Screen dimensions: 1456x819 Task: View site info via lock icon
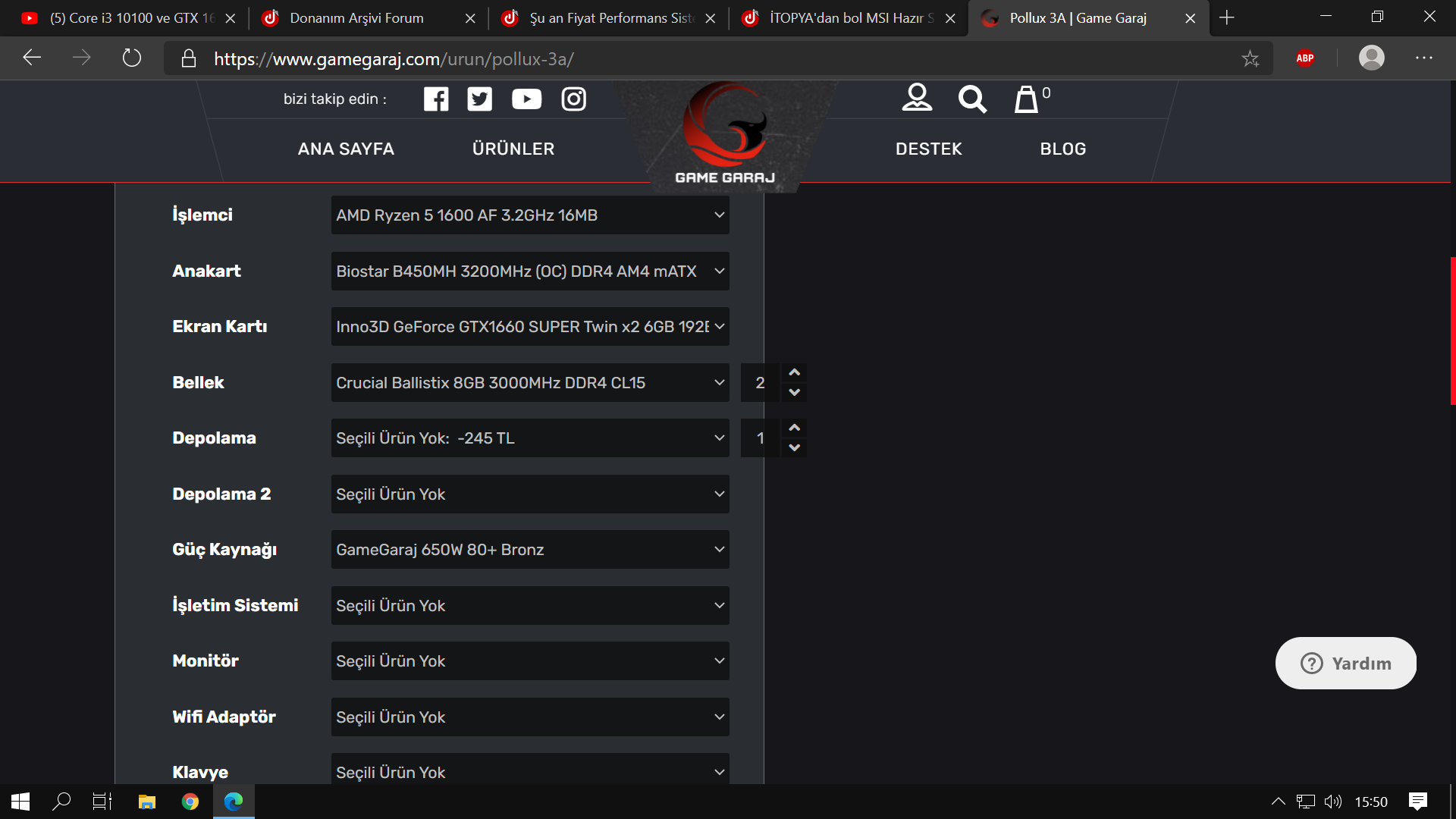click(189, 58)
